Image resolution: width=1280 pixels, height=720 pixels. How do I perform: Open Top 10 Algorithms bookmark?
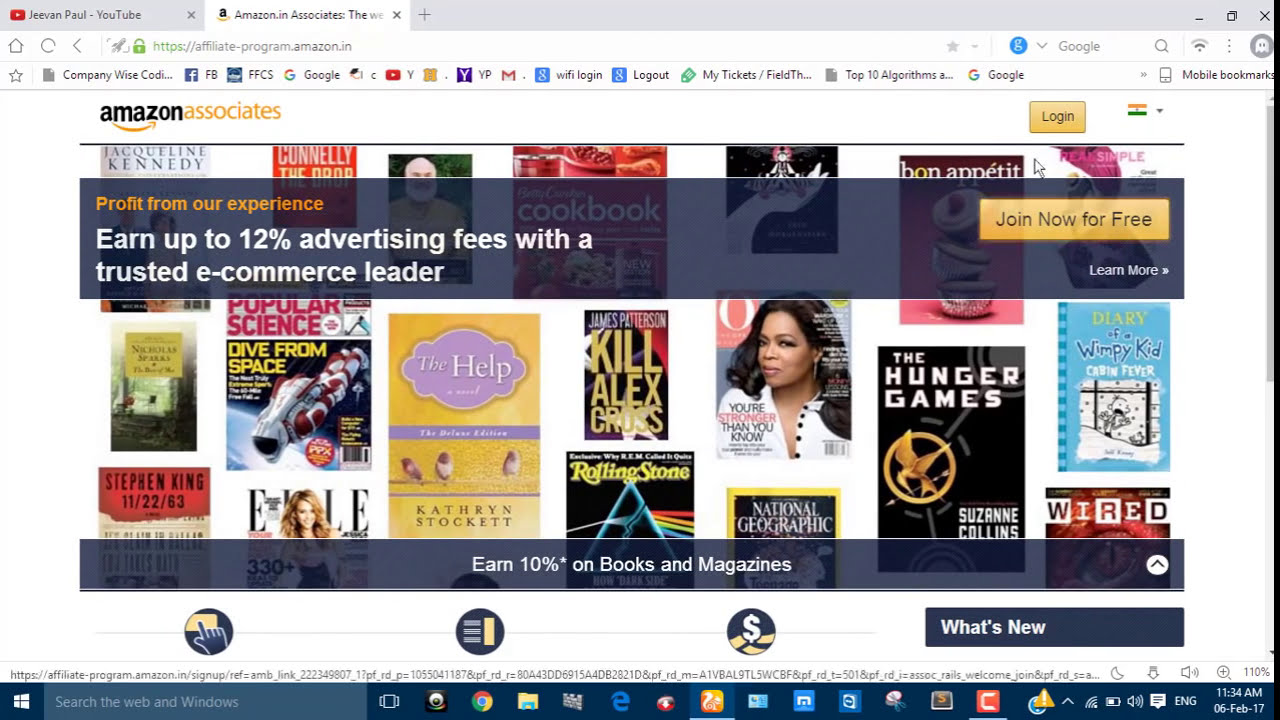[889, 75]
